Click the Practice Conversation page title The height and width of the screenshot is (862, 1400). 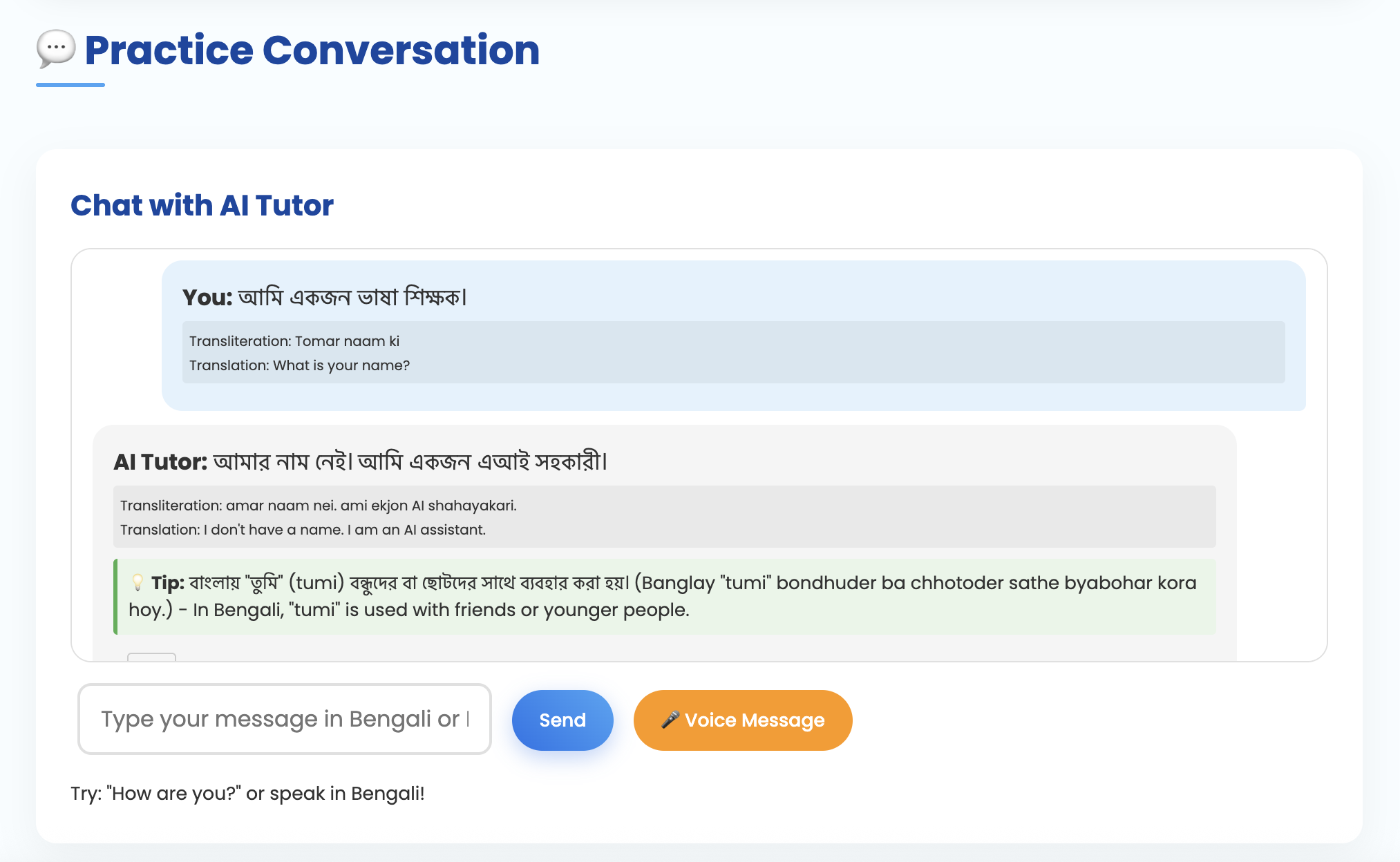click(x=312, y=50)
